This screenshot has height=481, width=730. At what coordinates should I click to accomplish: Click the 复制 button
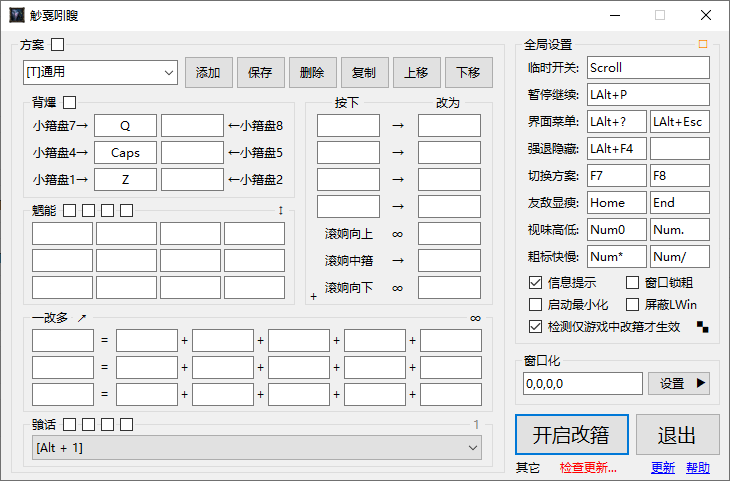(x=365, y=72)
